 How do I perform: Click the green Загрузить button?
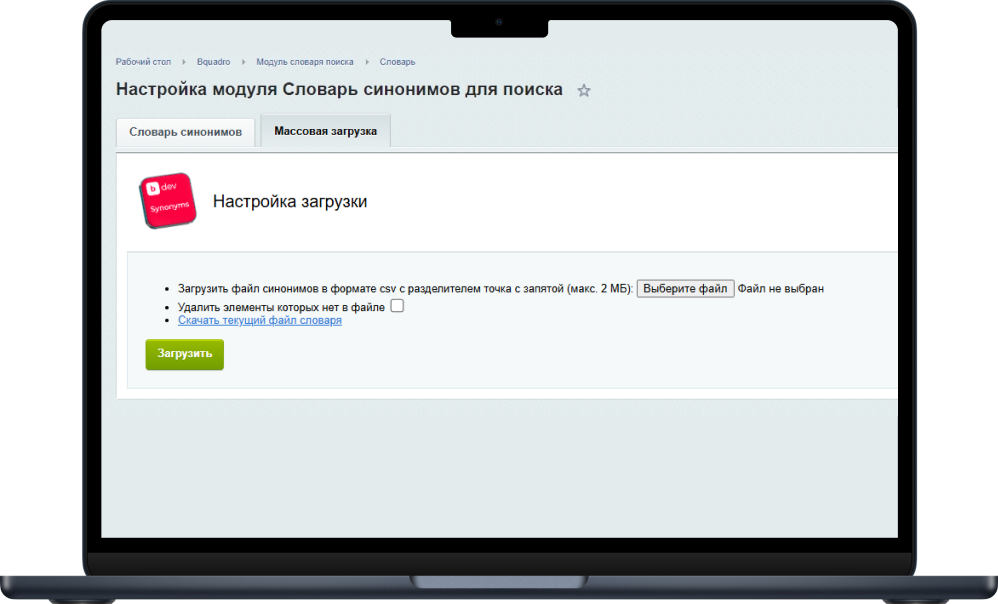(184, 354)
